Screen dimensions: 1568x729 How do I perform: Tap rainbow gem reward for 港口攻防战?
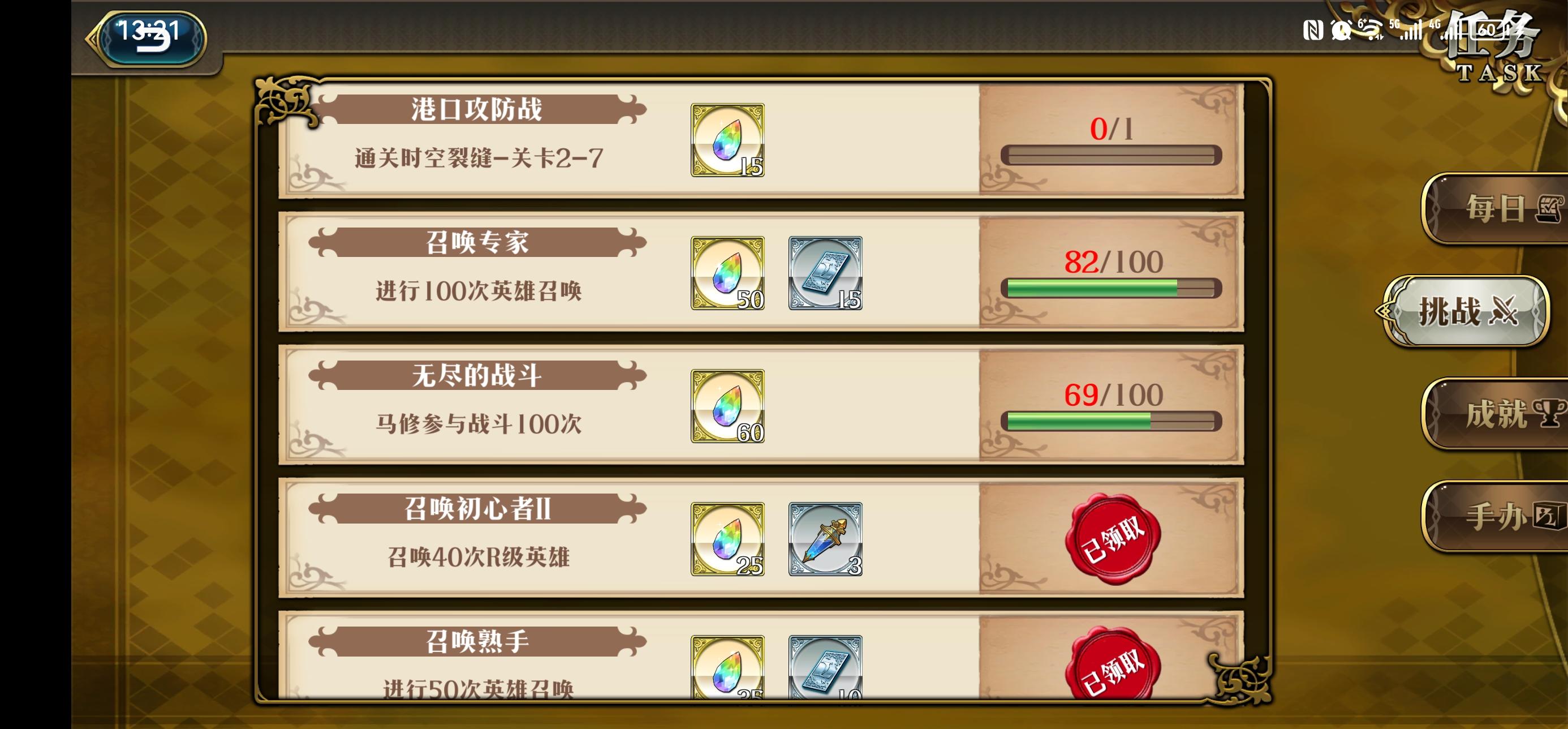[x=727, y=140]
